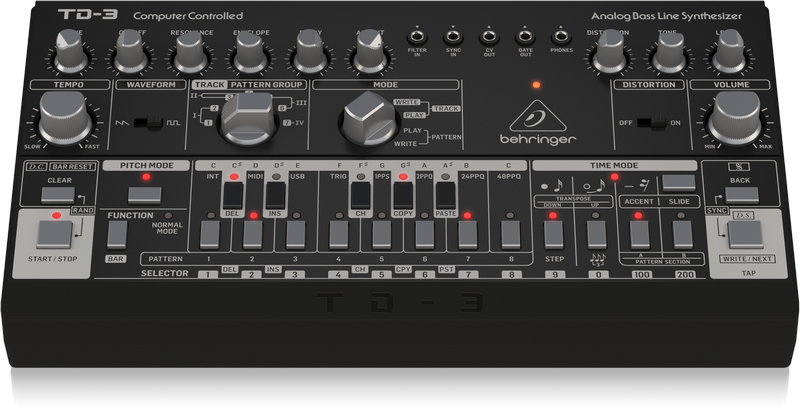Click the Behringer triangle logo
The height and width of the screenshot is (410, 800).
(540, 119)
